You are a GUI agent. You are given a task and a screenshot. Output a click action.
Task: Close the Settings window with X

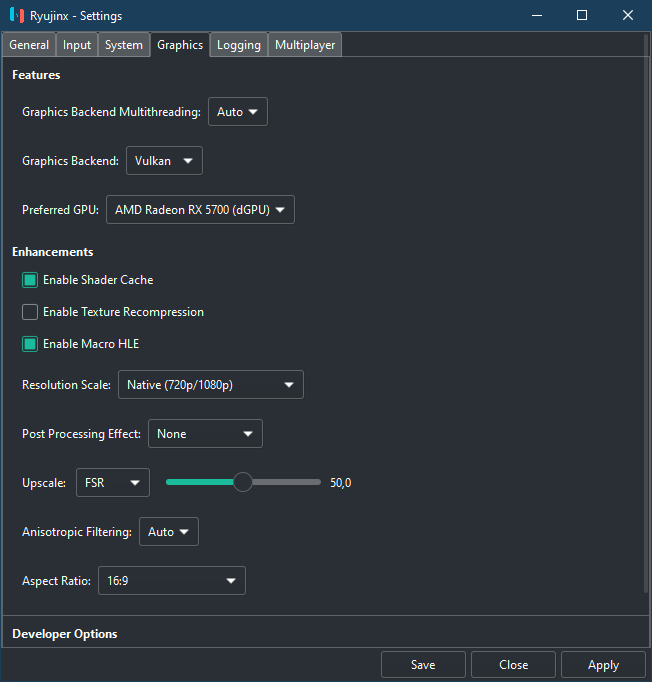[x=628, y=16]
